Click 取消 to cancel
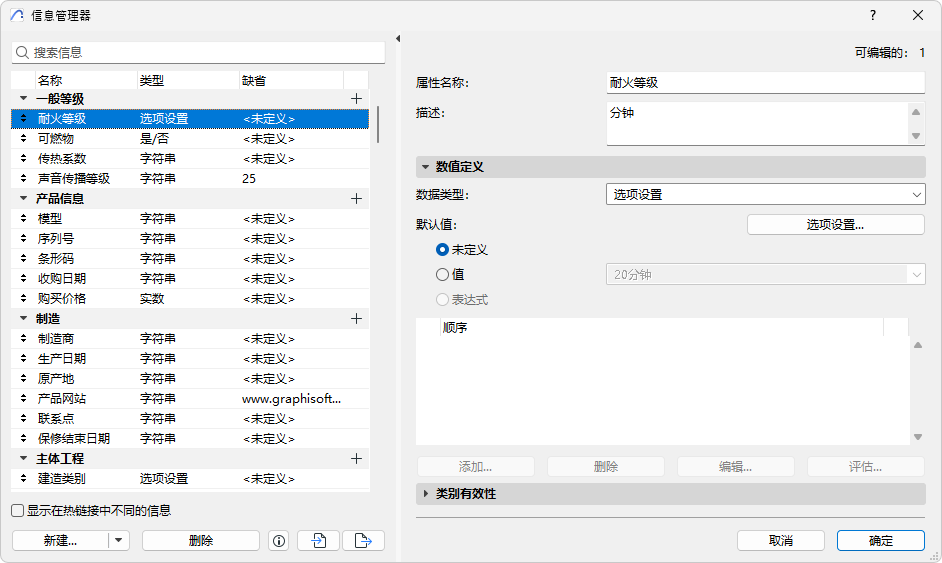942x563 pixels. click(781, 541)
